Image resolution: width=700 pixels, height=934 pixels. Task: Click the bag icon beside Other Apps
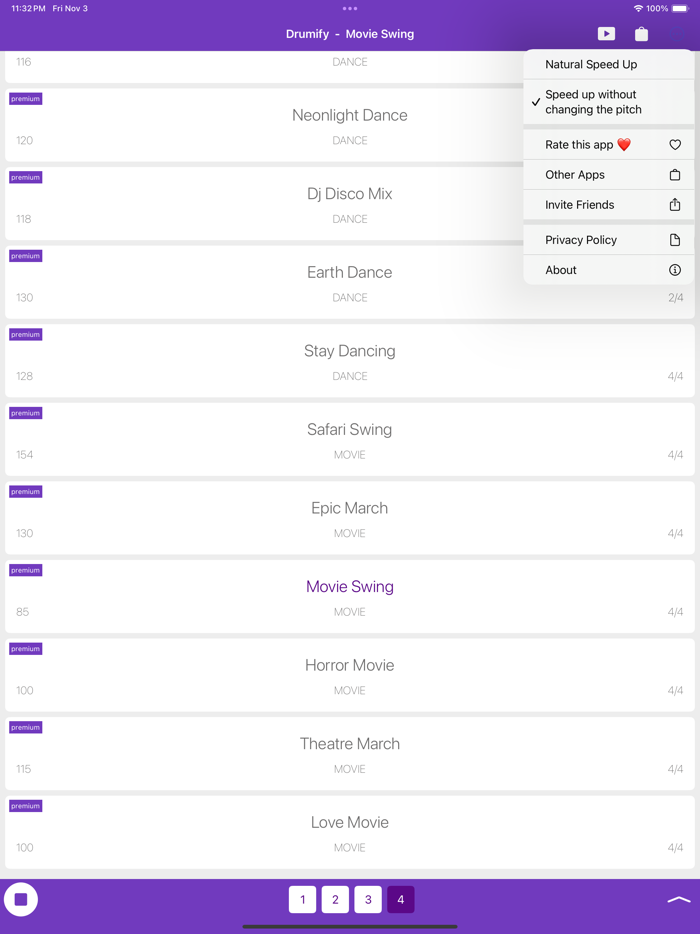click(x=674, y=175)
